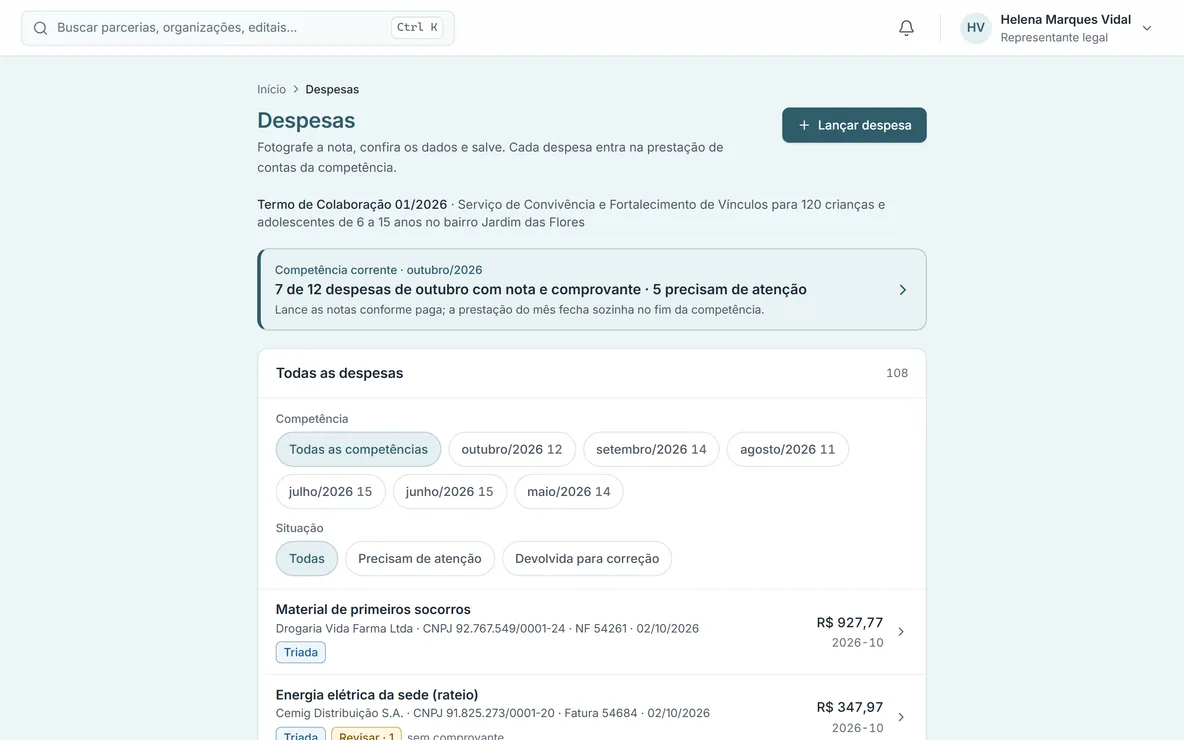Filter by setembro/2026 competência
The height and width of the screenshot is (740, 1184).
651,449
